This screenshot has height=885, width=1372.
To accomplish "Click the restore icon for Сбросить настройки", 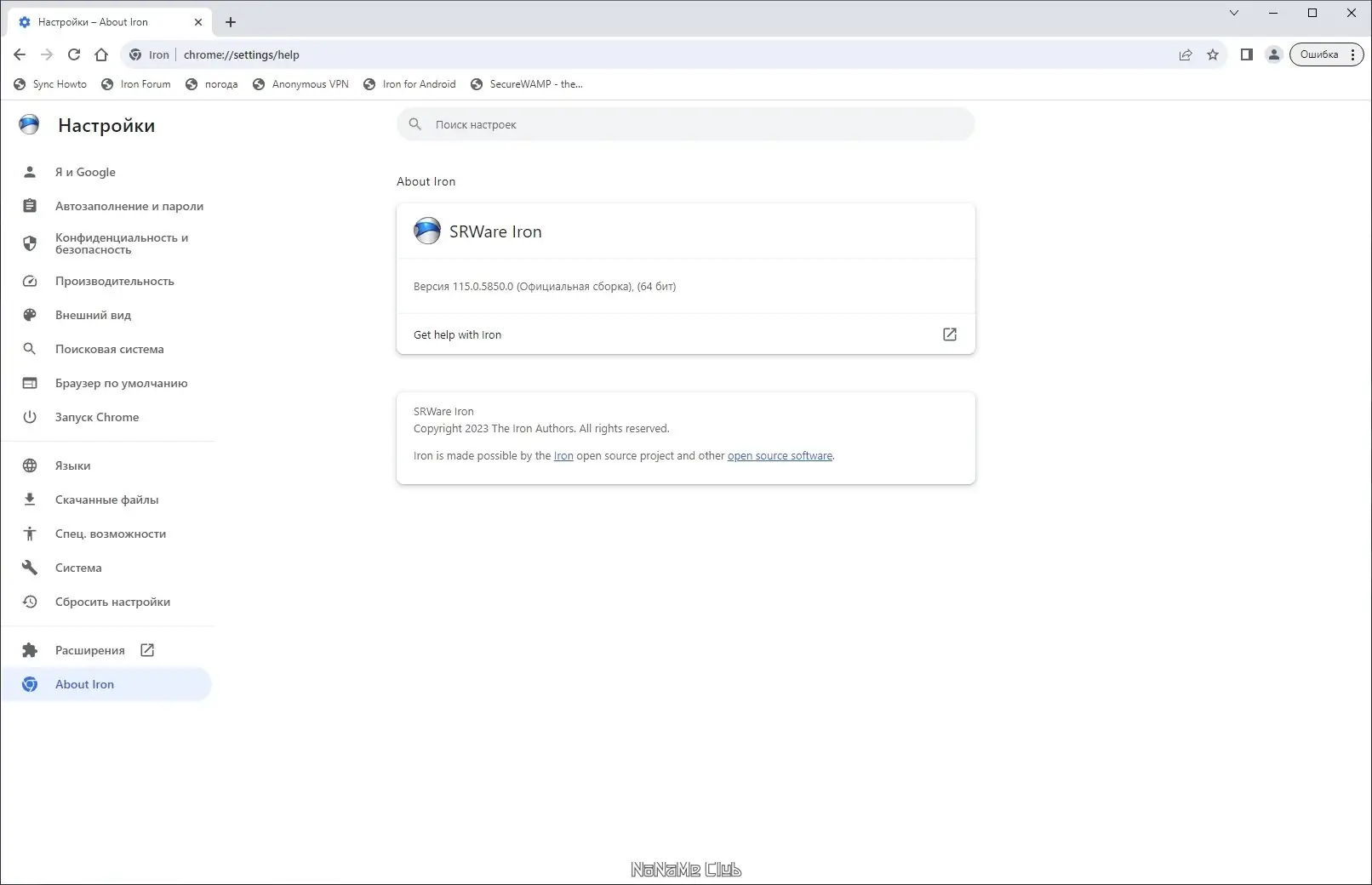I will (30, 602).
